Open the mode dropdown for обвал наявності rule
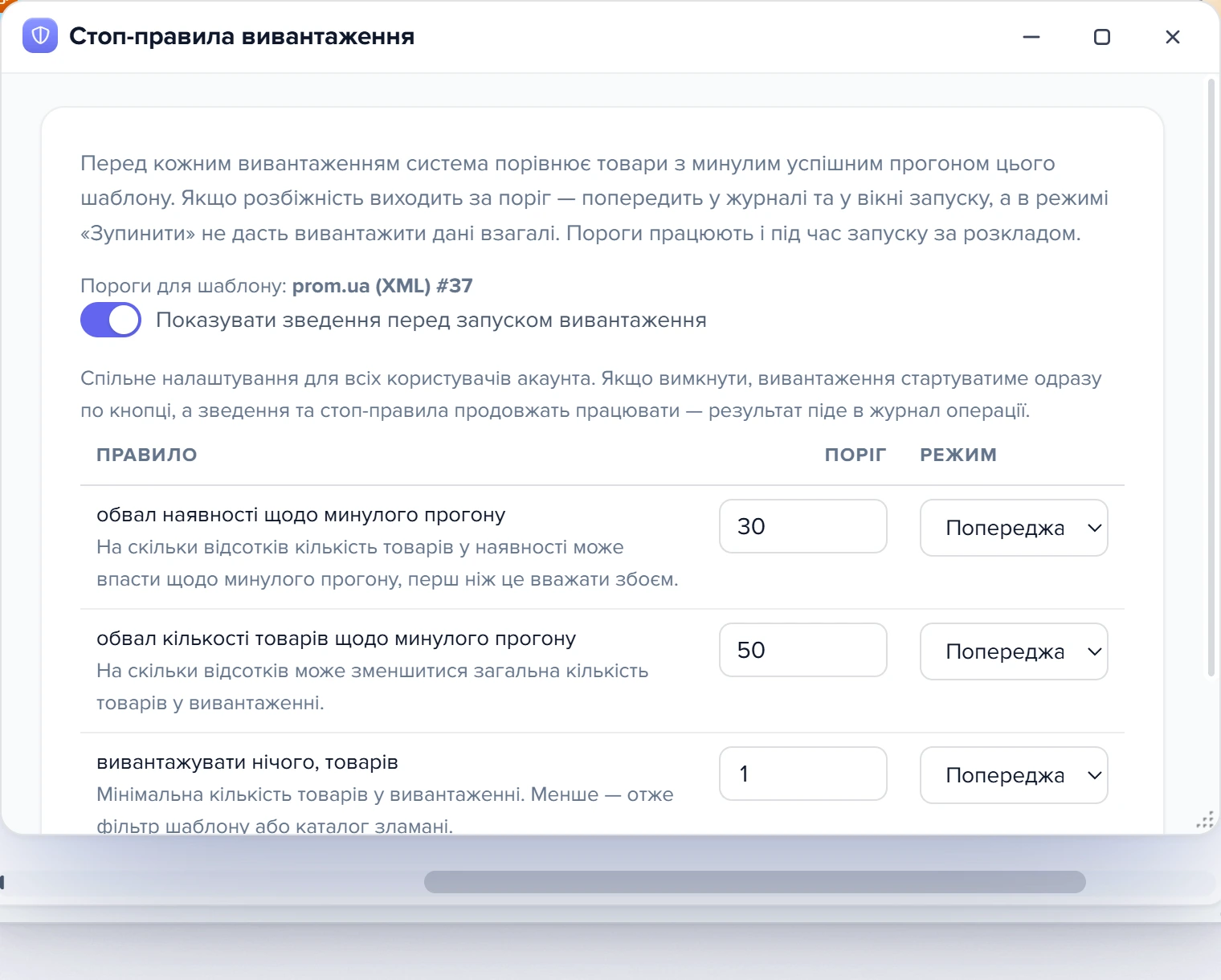The image size is (1221, 980). (x=1014, y=528)
